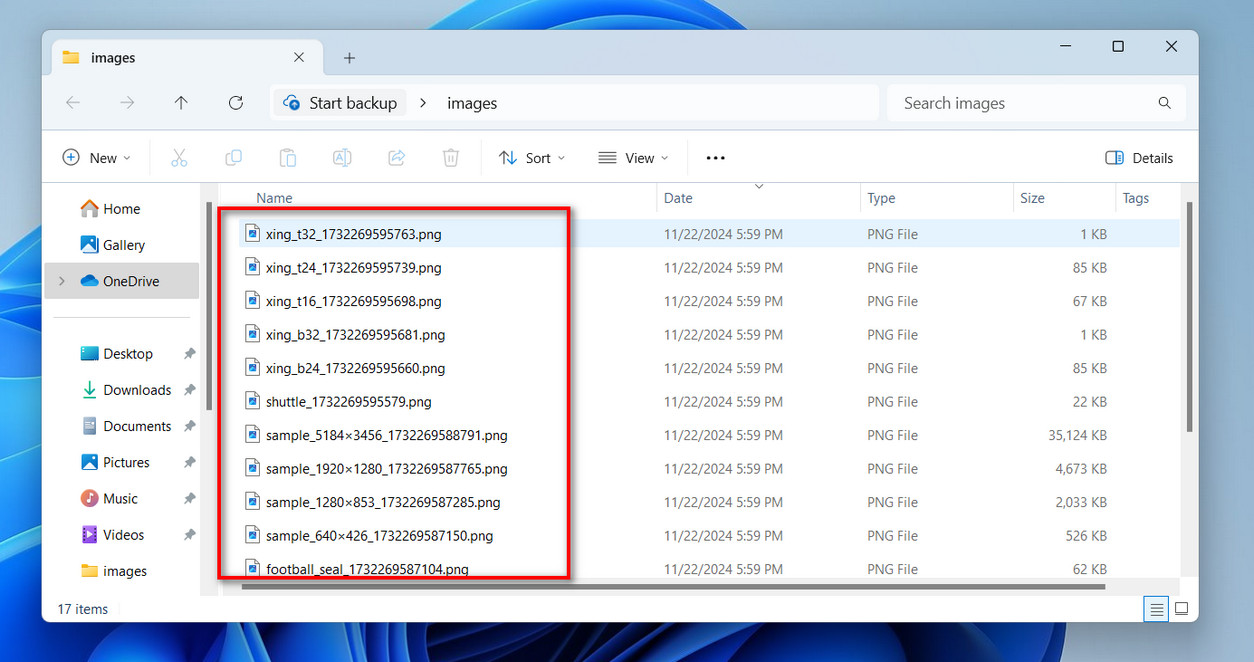Close the images tab
This screenshot has width=1254, height=662.
click(299, 58)
